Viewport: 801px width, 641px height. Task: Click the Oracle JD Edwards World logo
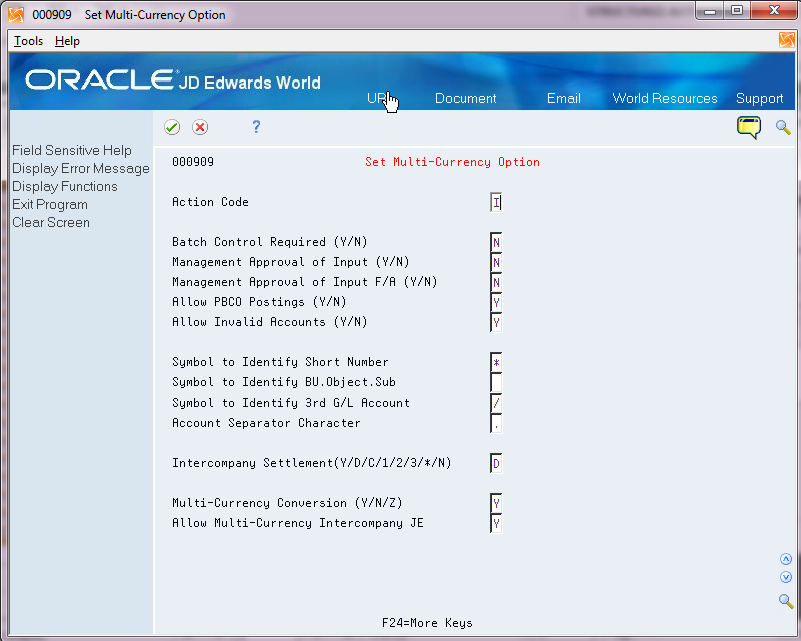click(x=173, y=80)
